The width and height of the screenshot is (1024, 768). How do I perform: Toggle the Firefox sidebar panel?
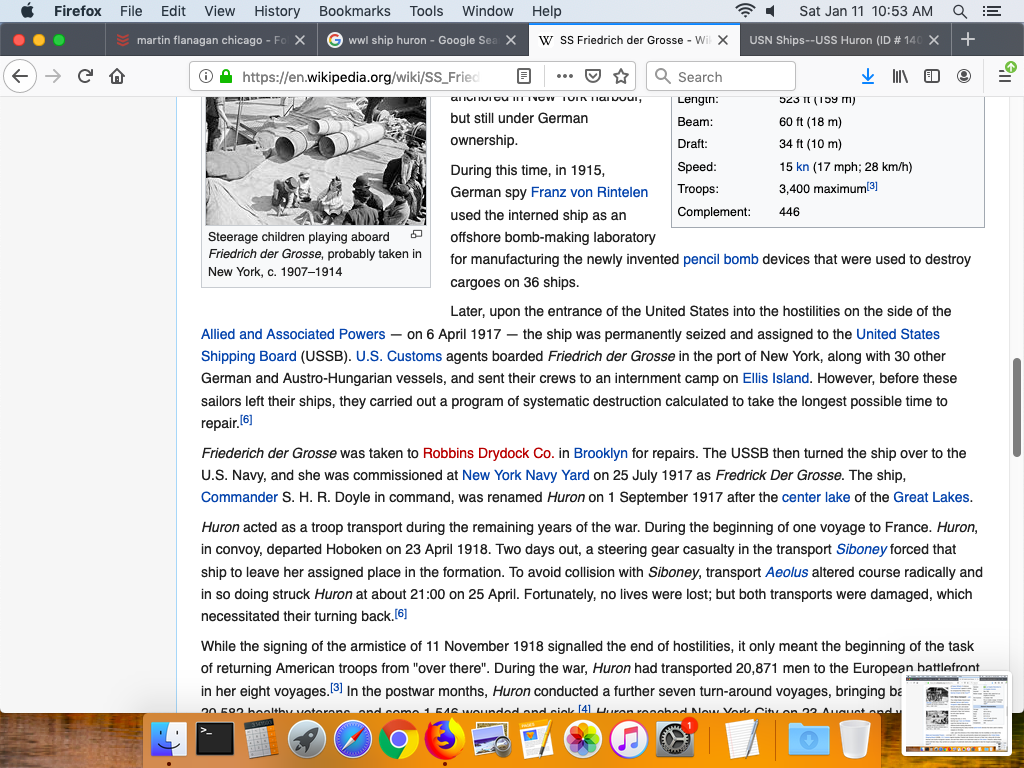click(932, 77)
